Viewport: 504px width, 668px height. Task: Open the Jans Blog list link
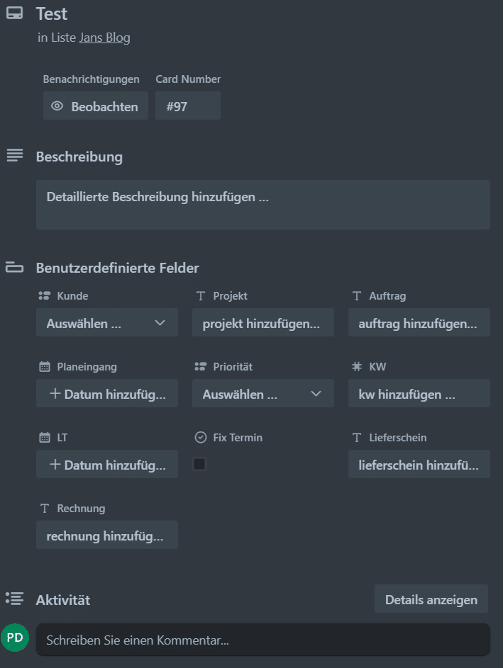[104, 37]
